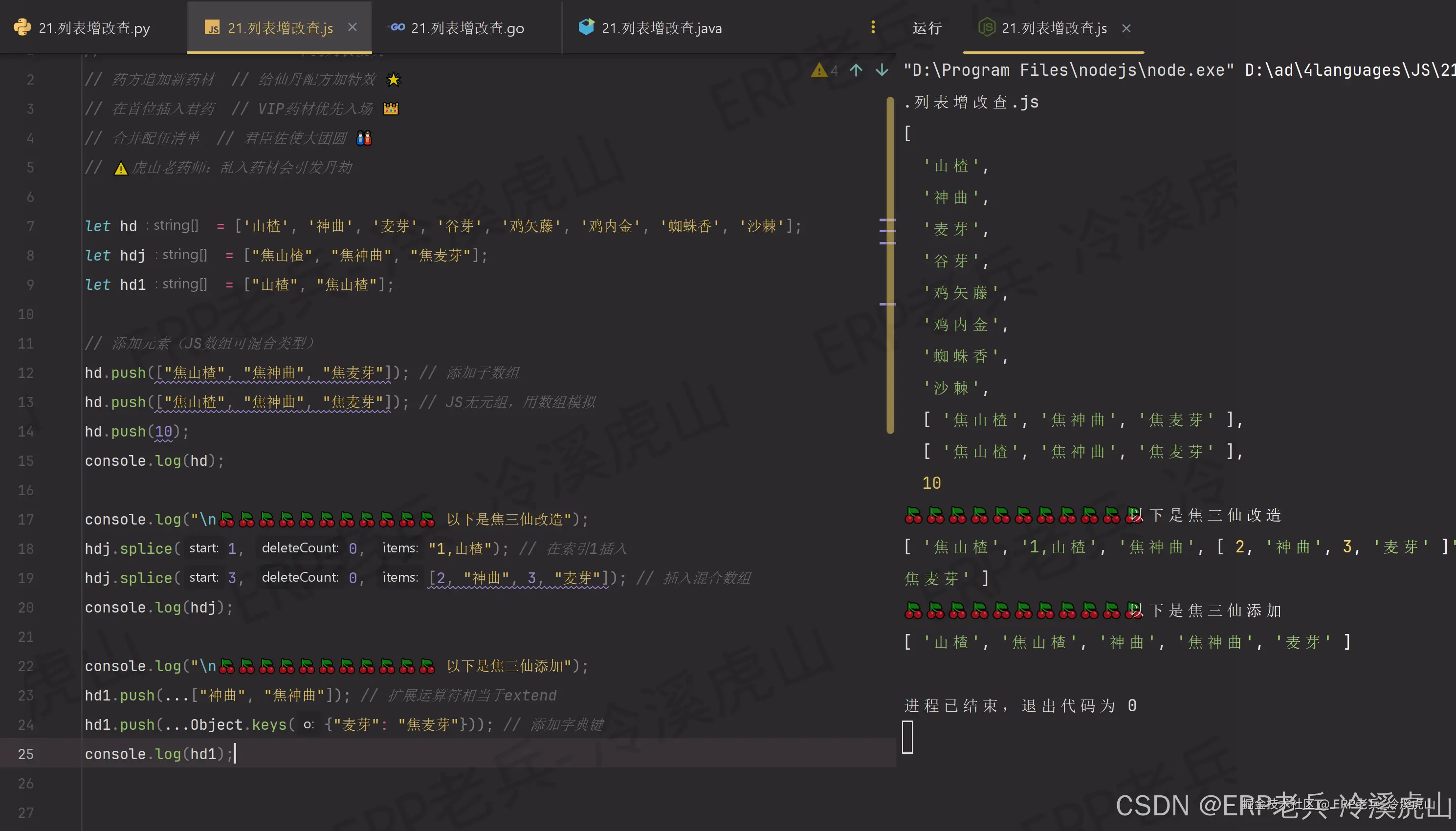The image size is (1456, 831).
Task: Click the Go logo on the .go file tab
Action: click(397, 27)
